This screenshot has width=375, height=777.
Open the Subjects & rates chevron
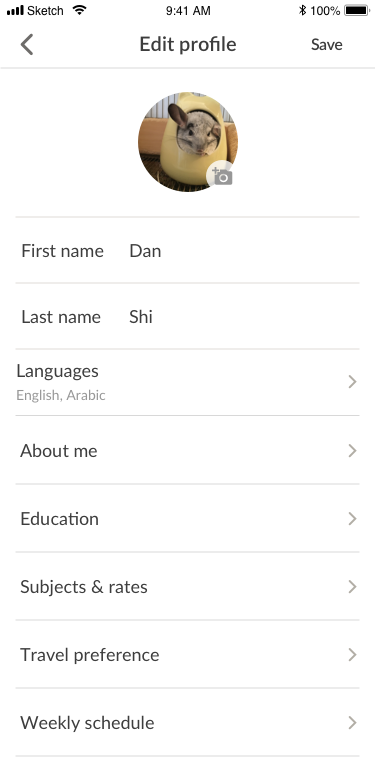(x=352, y=587)
